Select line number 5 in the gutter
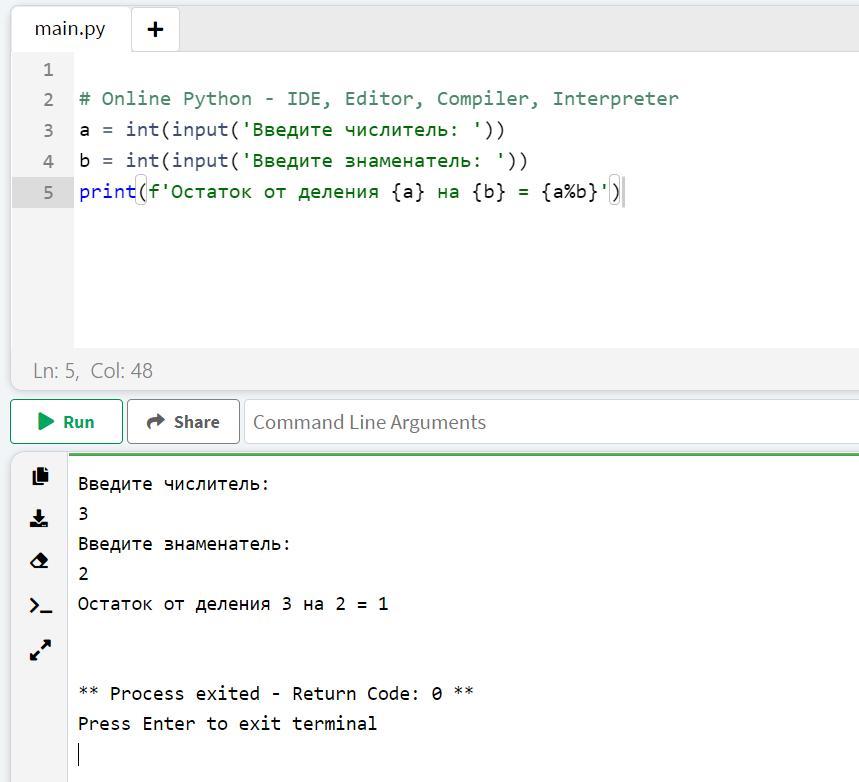The image size is (859, 782). click(48, 192)
